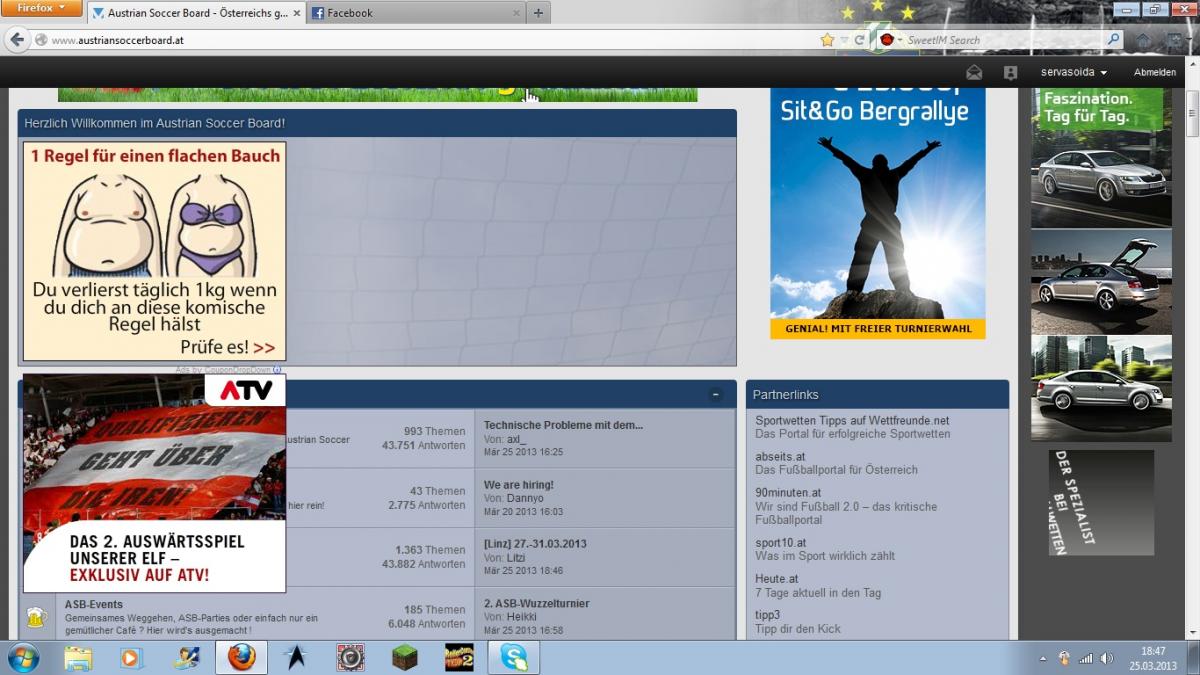Click the 'flachen Bauch' diet ad
1200x675 pixels.
tap(154, 251)
